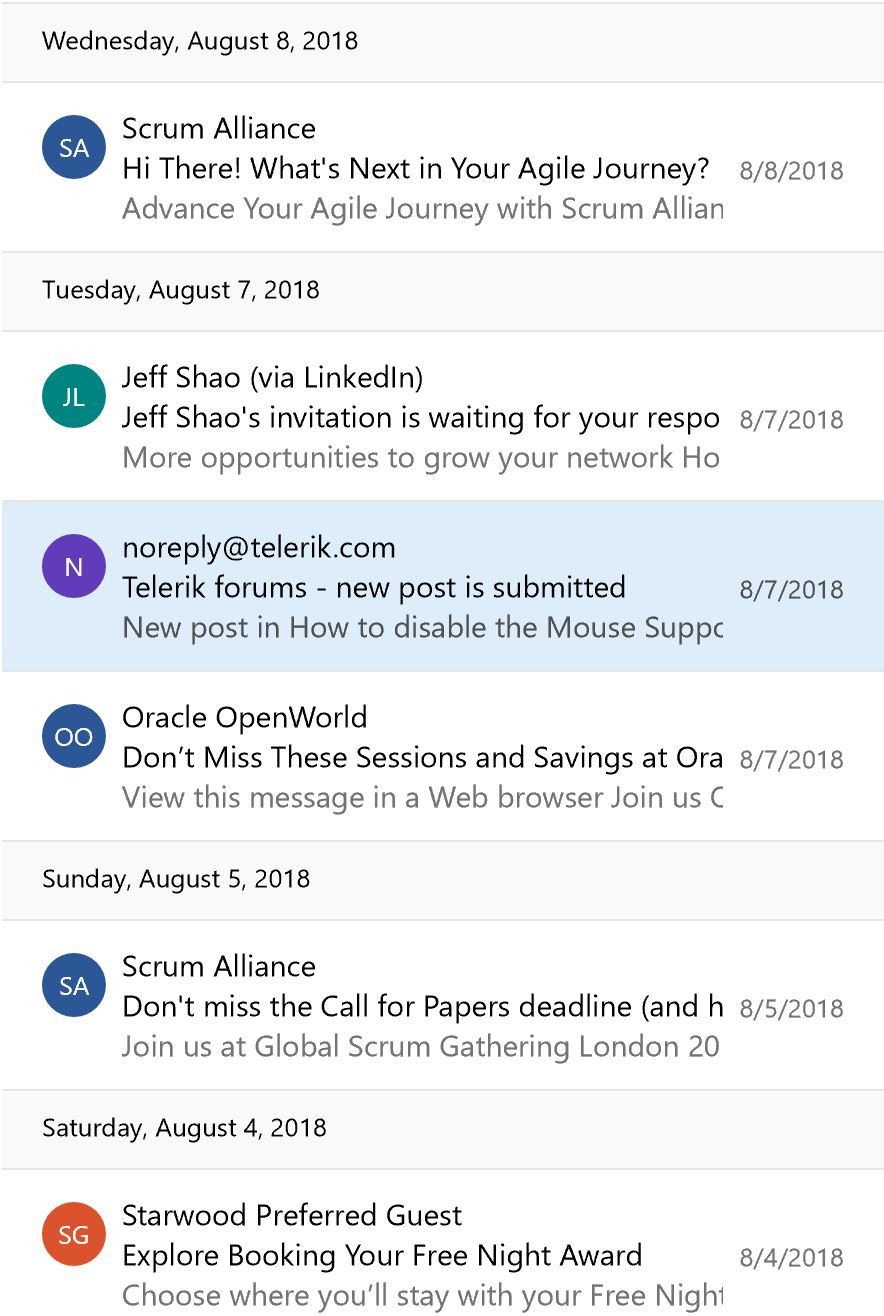Click the SA avatar beside the Call for Papers email
This screenshot has height=1316, width=884.
74,986
